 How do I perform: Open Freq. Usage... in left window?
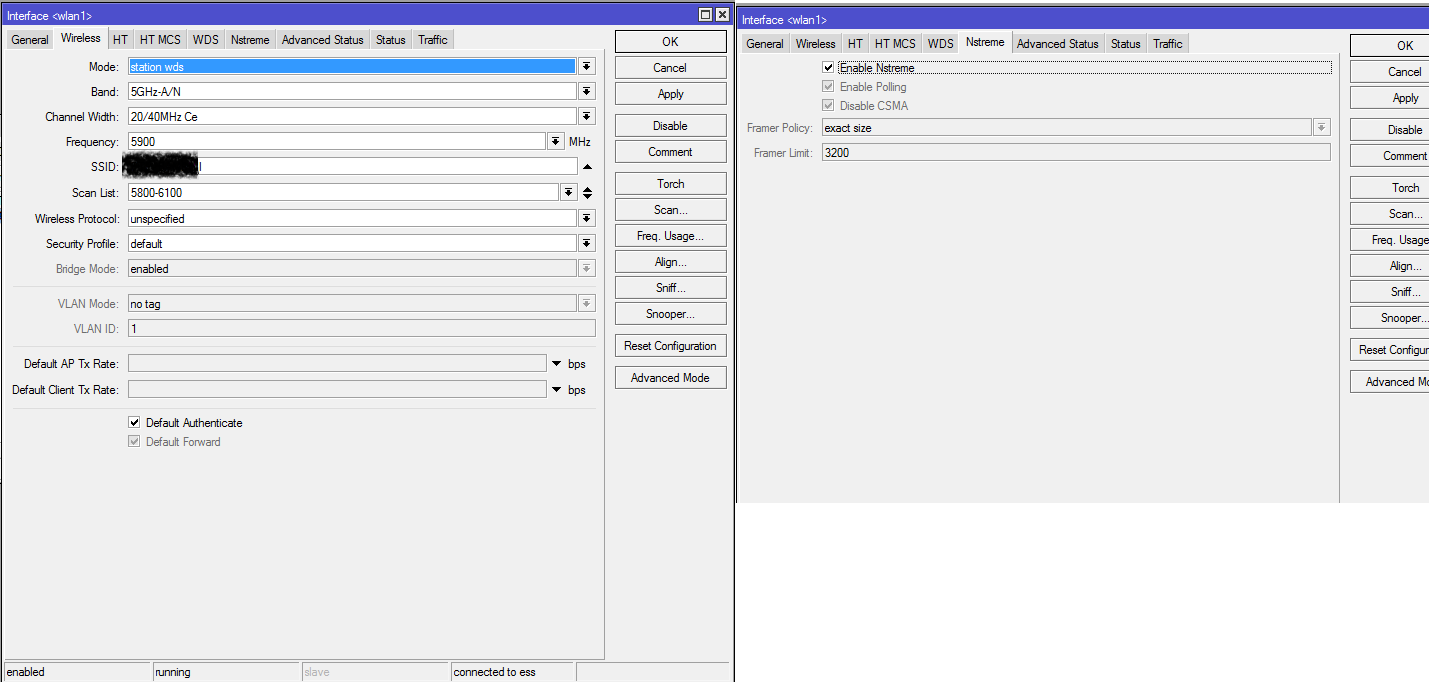click(671, 236)
